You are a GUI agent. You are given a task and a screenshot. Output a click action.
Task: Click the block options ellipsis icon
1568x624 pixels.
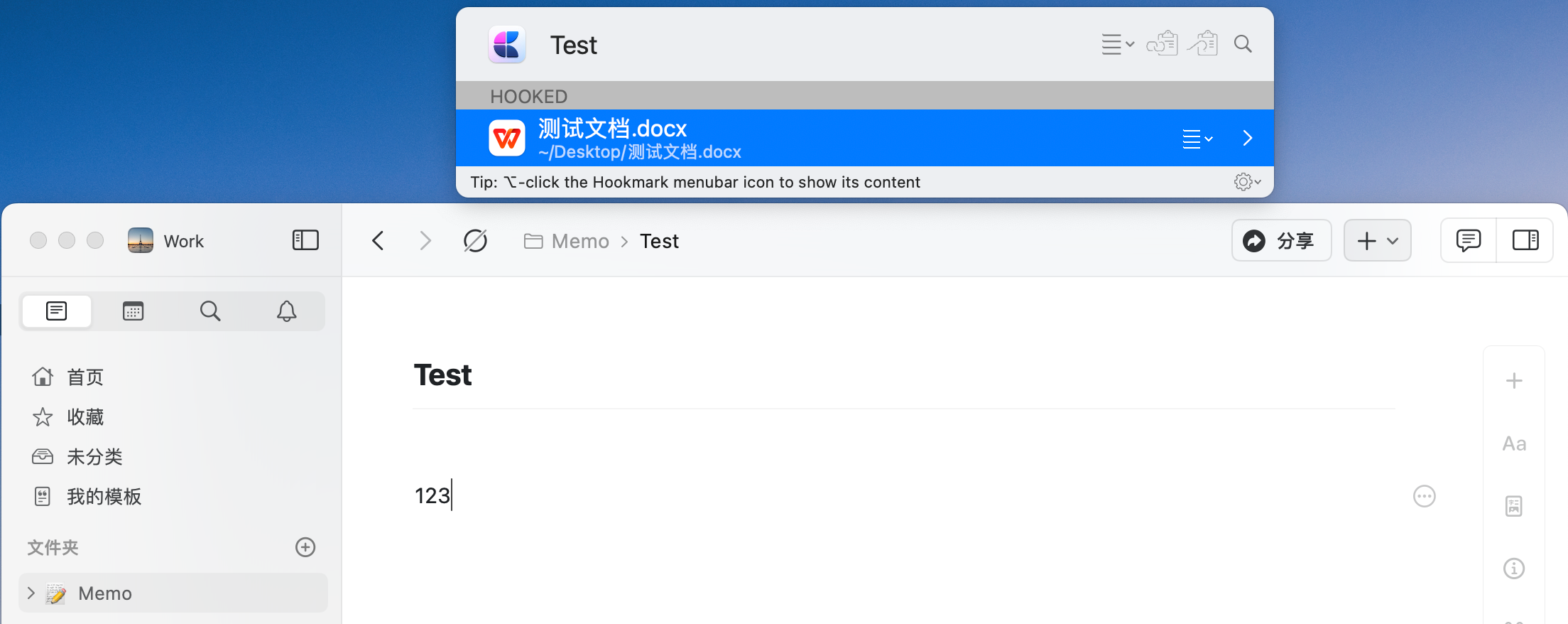click(1424, 496)
